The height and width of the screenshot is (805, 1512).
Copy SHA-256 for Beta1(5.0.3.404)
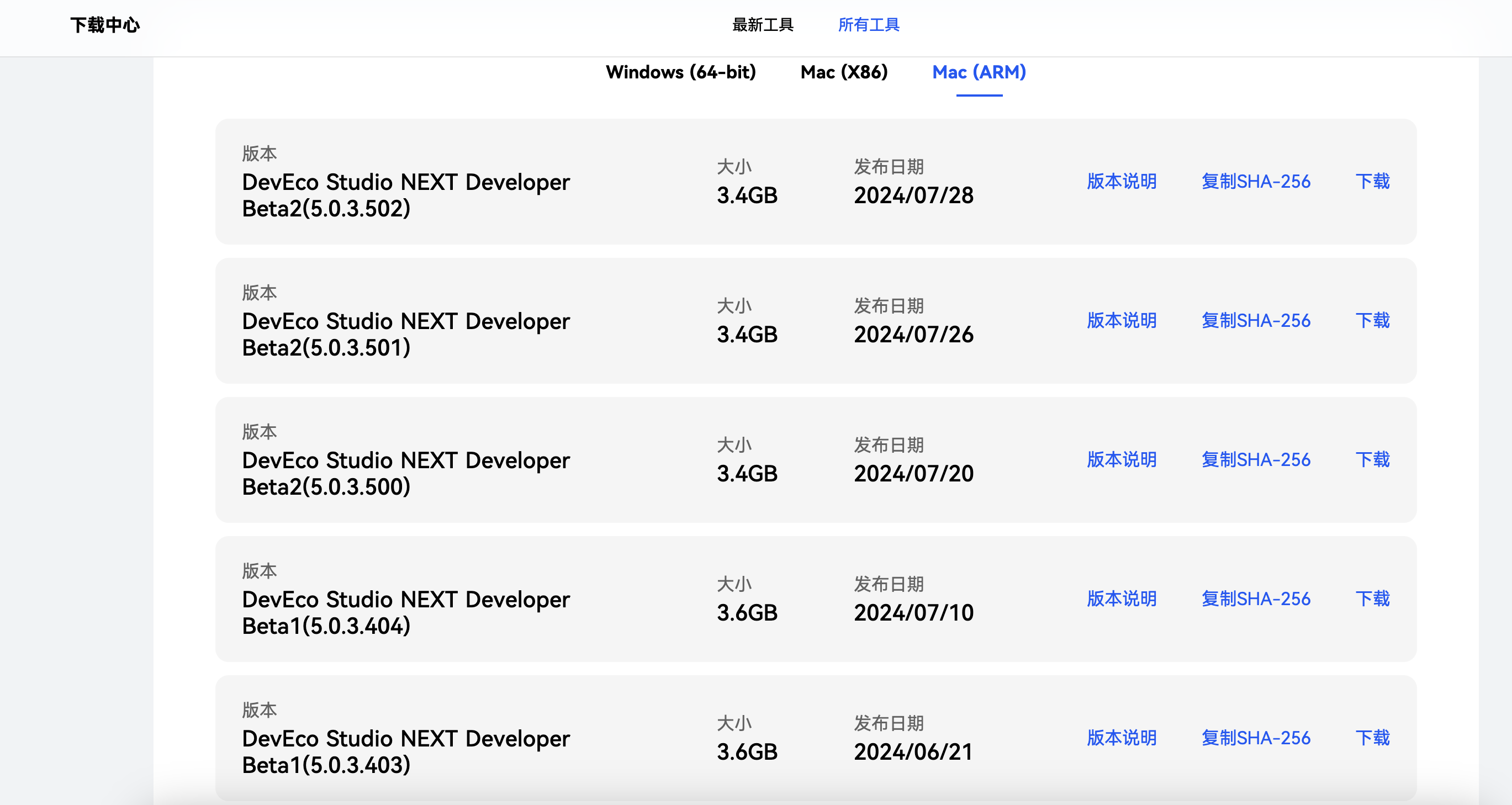(1256, 599)
